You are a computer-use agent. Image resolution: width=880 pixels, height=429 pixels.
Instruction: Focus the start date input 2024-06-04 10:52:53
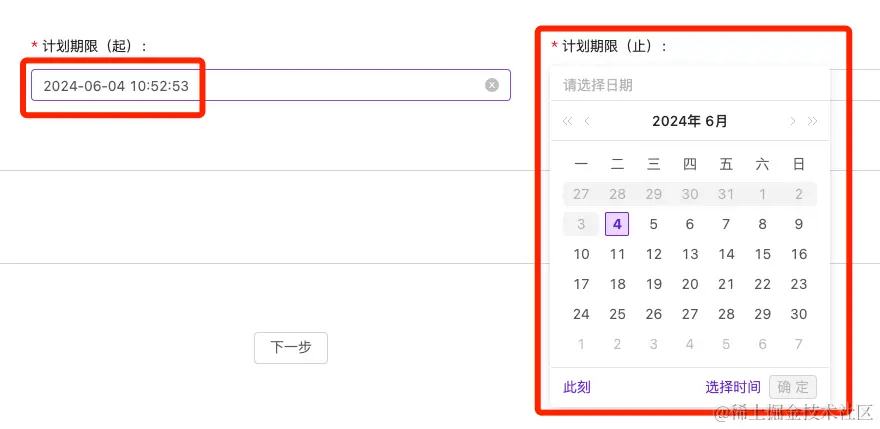pyautogui.click(x=271, y=85)
